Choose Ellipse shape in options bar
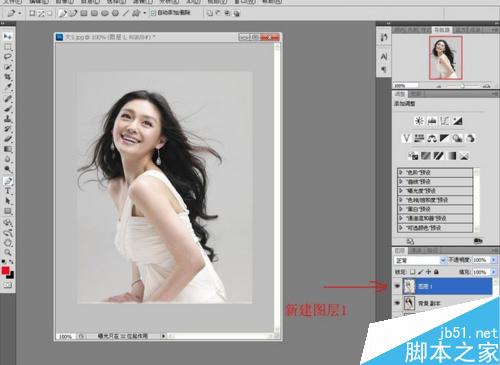Screen dimensions: 500x365 pos(105,13)
